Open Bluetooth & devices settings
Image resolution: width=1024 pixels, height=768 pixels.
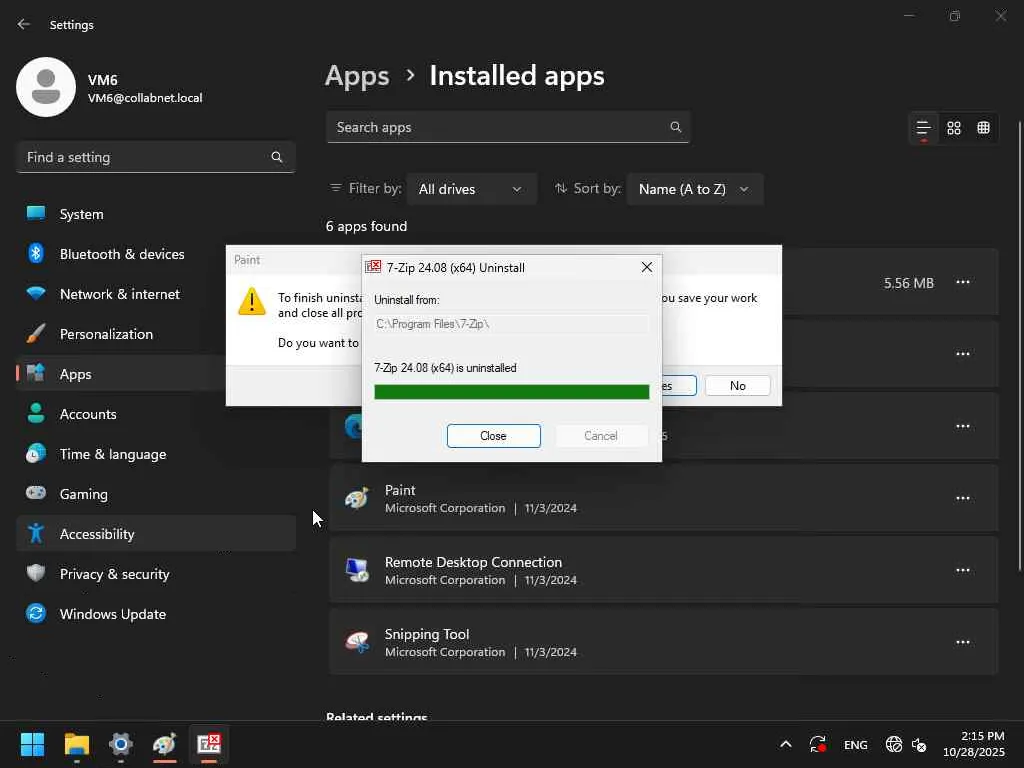coord(121,254)
